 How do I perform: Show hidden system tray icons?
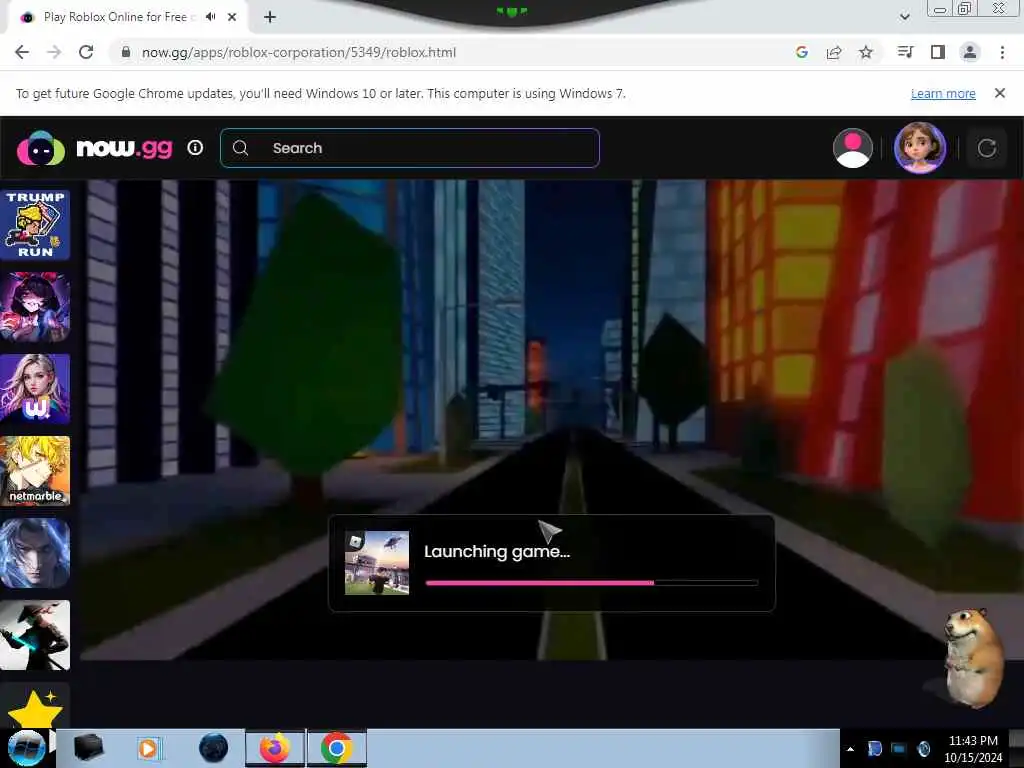click(850, 749)
